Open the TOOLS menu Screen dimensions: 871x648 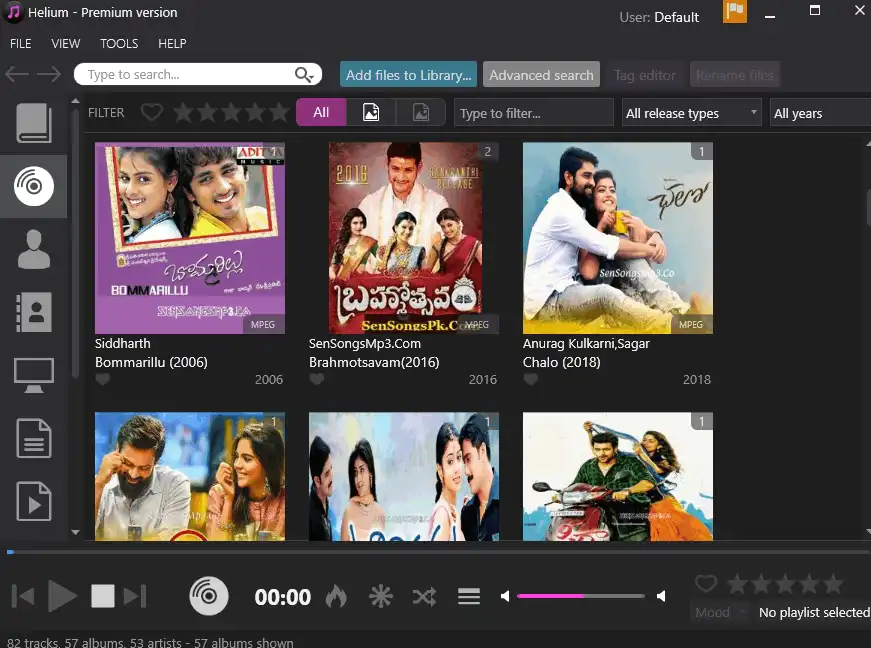pos(119,44)
